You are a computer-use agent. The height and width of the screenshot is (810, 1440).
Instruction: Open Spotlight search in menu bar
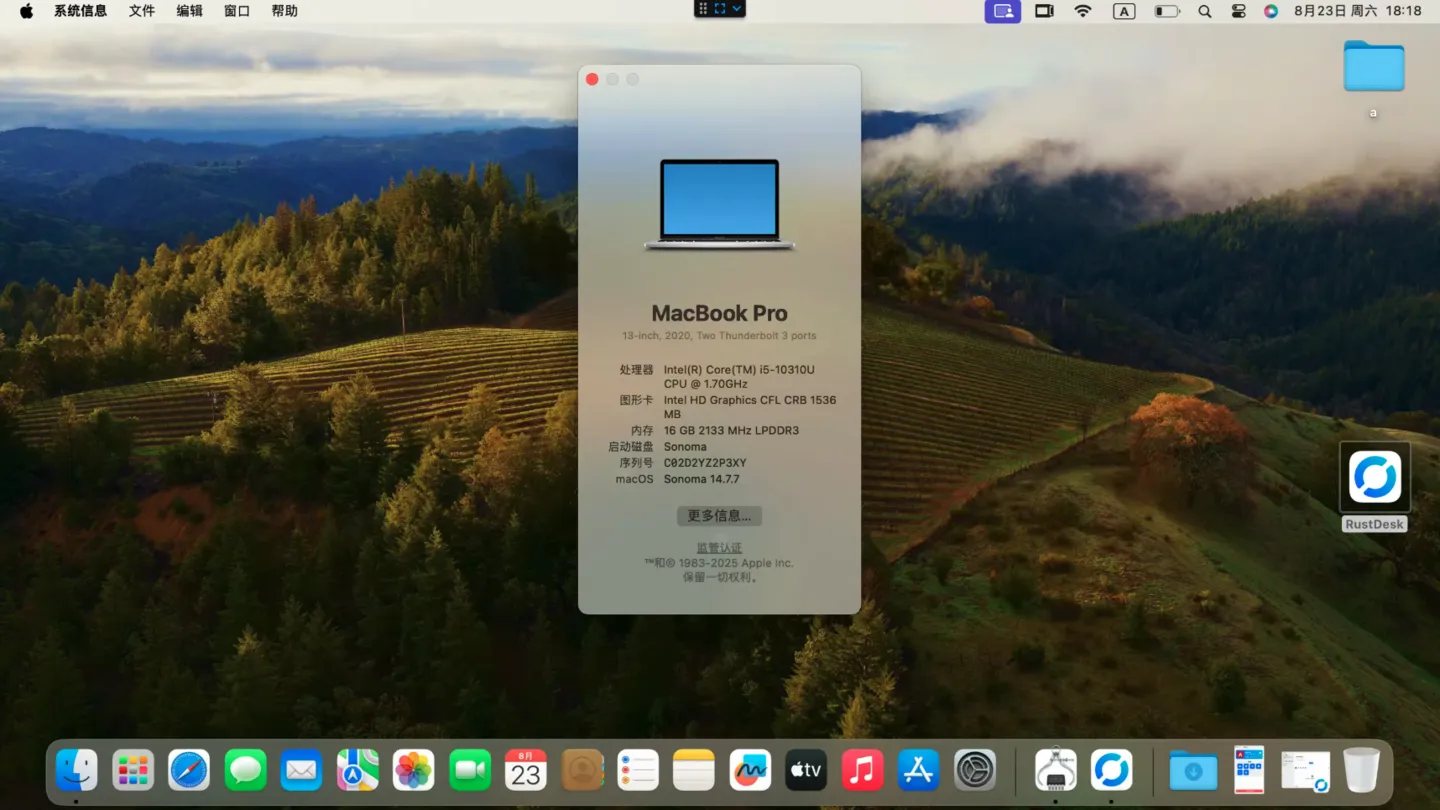click(1205, 11)
